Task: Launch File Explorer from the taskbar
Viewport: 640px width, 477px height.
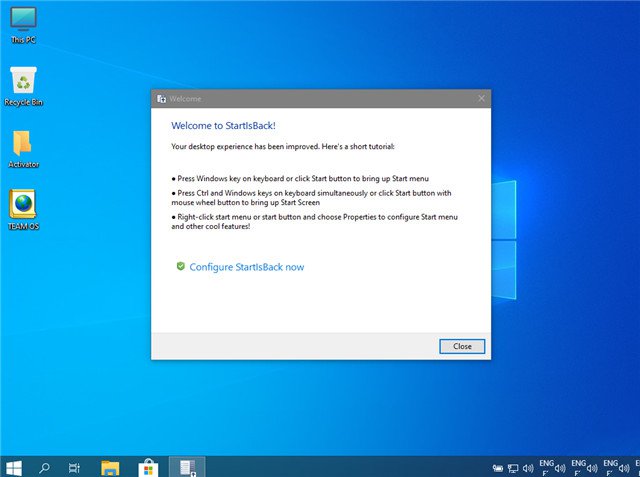Action: (x=110, y=468)
